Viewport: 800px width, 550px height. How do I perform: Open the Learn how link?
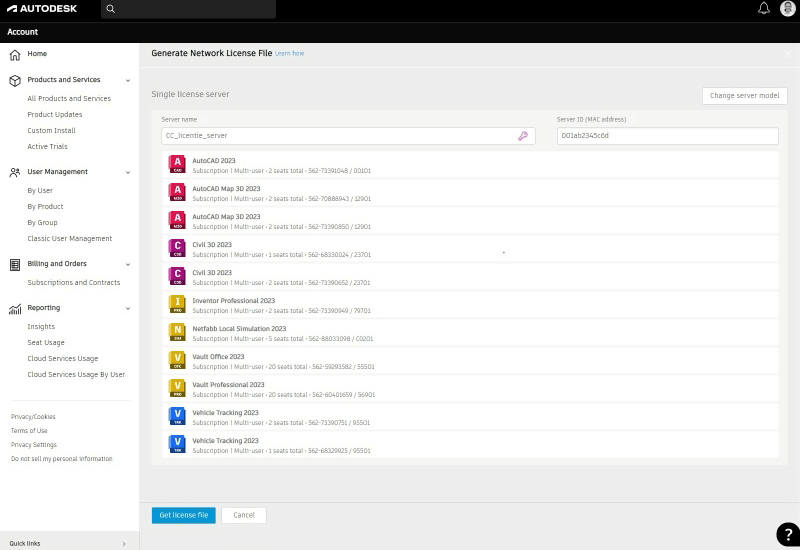coord(289,53)
